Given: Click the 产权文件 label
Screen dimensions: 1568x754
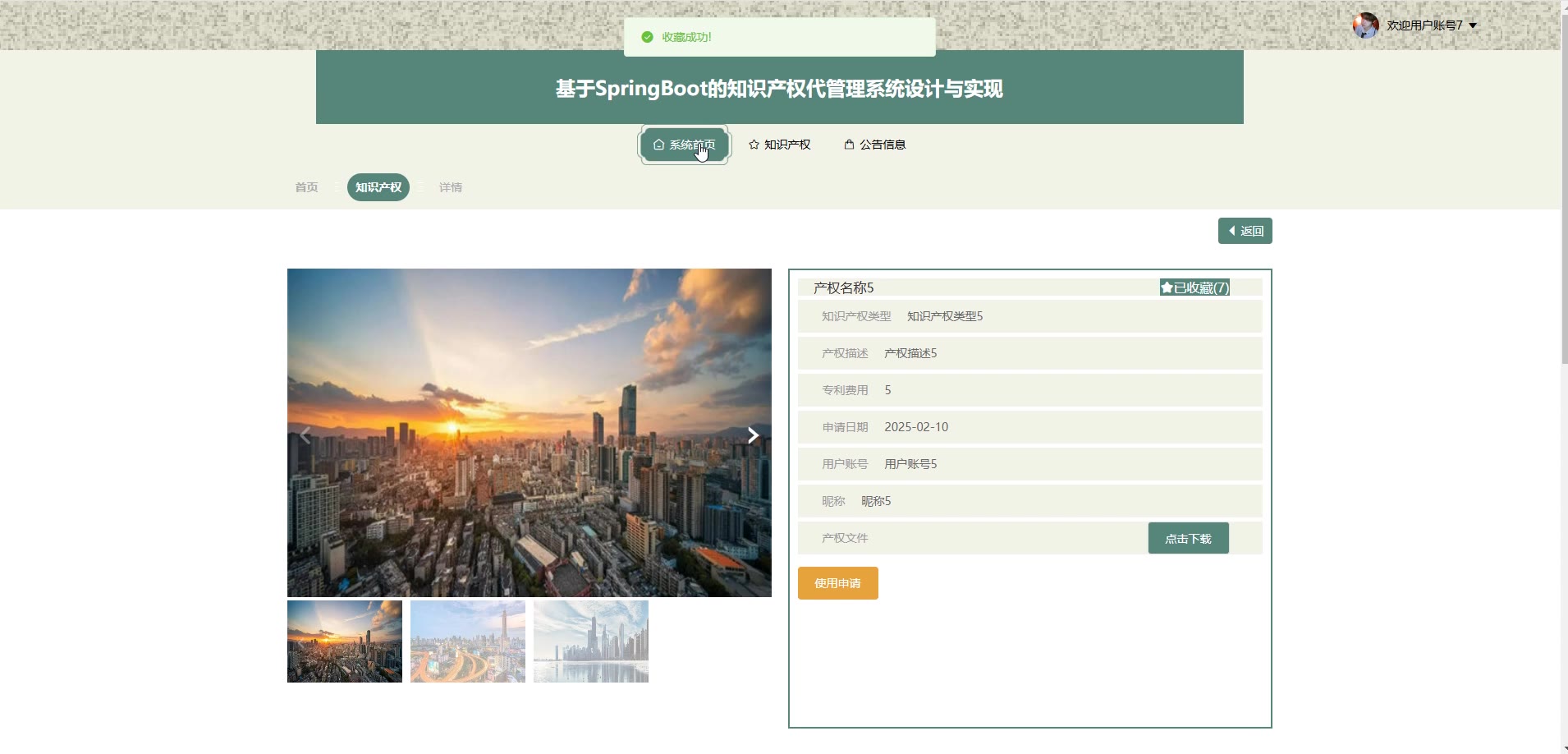Looking at the screenshot, I should point(845,538).
